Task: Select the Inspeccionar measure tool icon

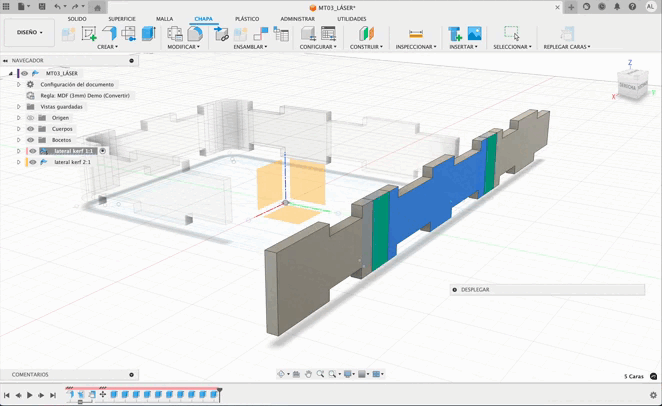Action: 415,34
